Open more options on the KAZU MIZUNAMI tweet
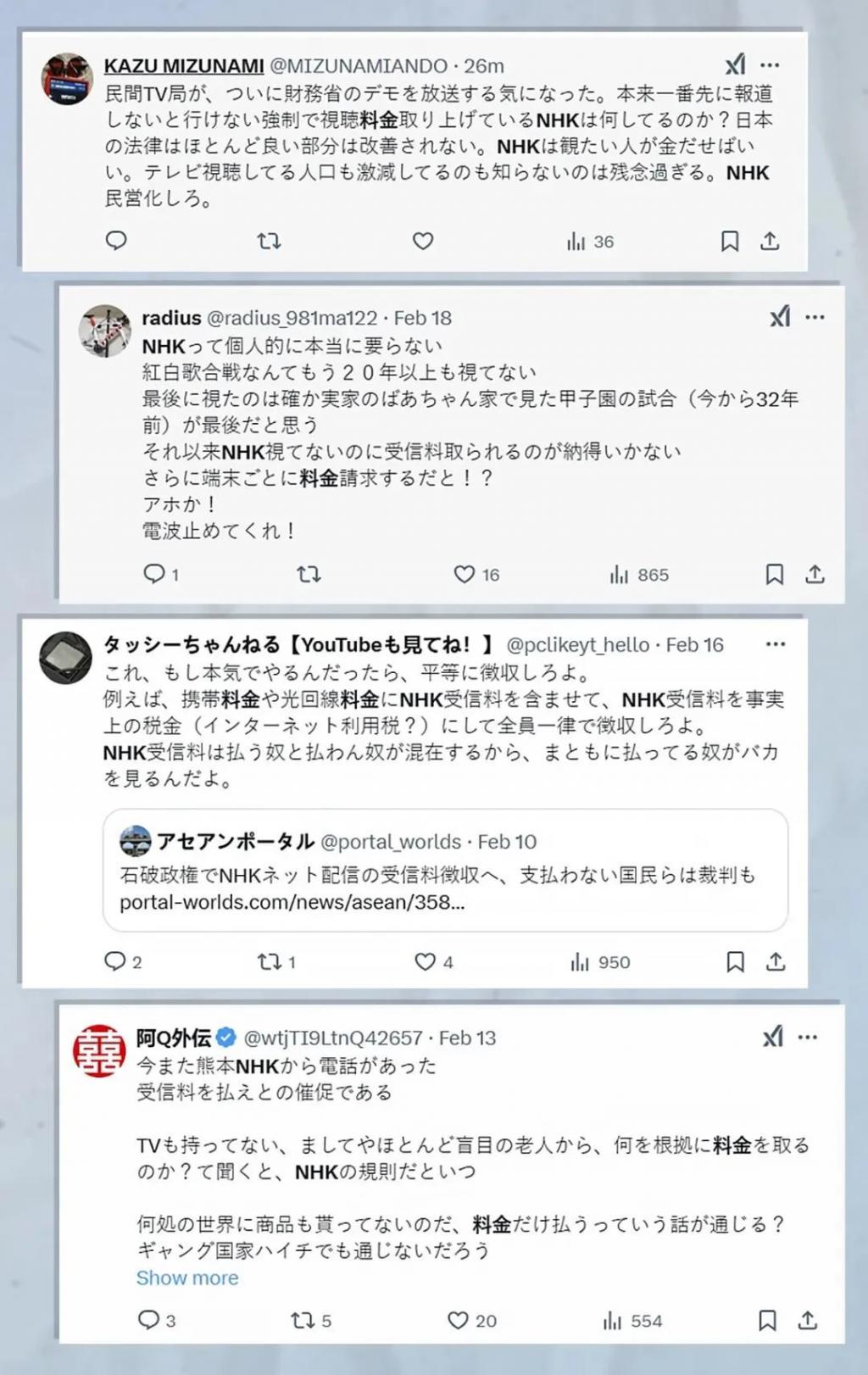 pyautogui.click(x=770, y=65)
